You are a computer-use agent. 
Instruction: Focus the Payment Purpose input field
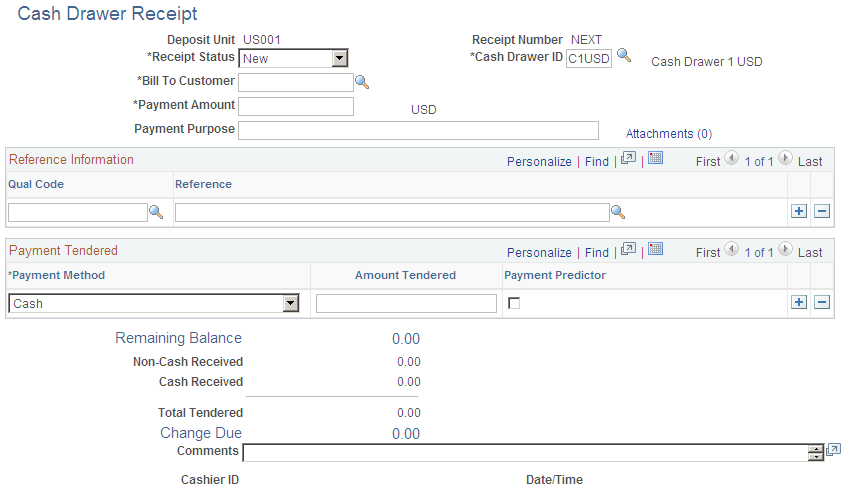click(418, 130)
